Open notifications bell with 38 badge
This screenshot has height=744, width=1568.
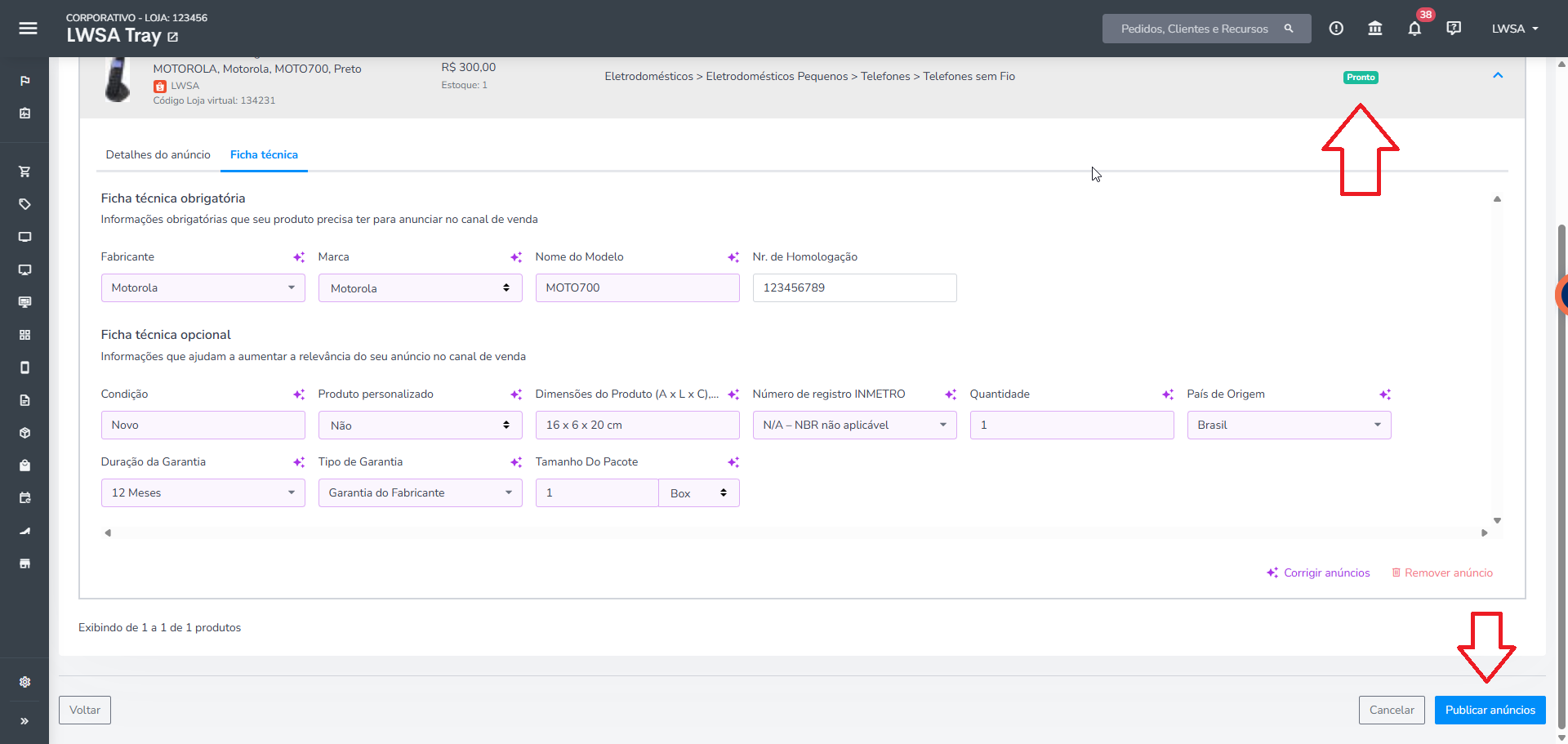[1415, 29]
